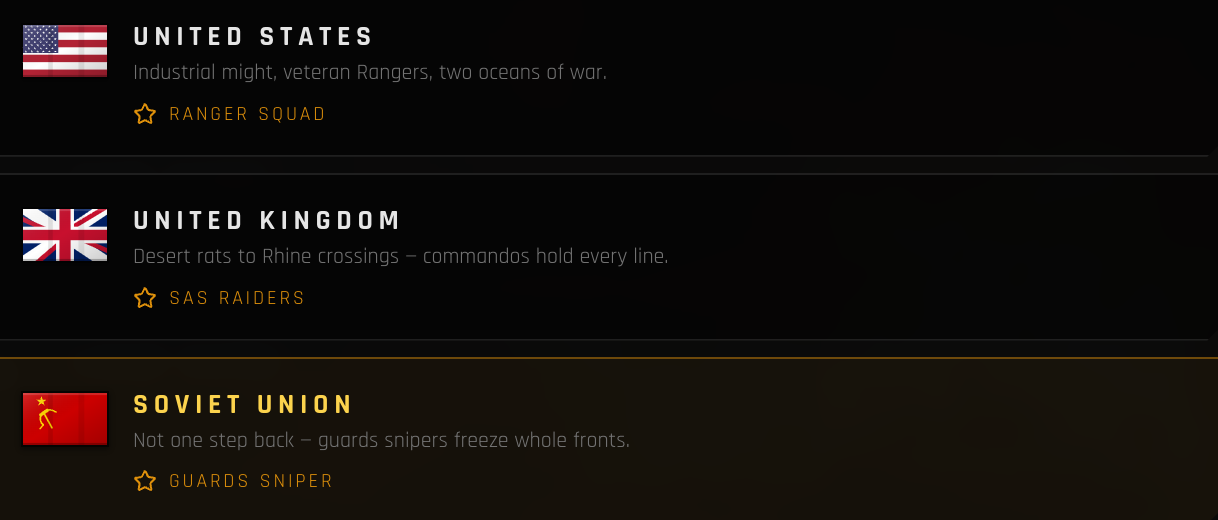1218x520 pixels.
Task: Click the star icon beside SAS Raiders
Action: tap(145, 298)
